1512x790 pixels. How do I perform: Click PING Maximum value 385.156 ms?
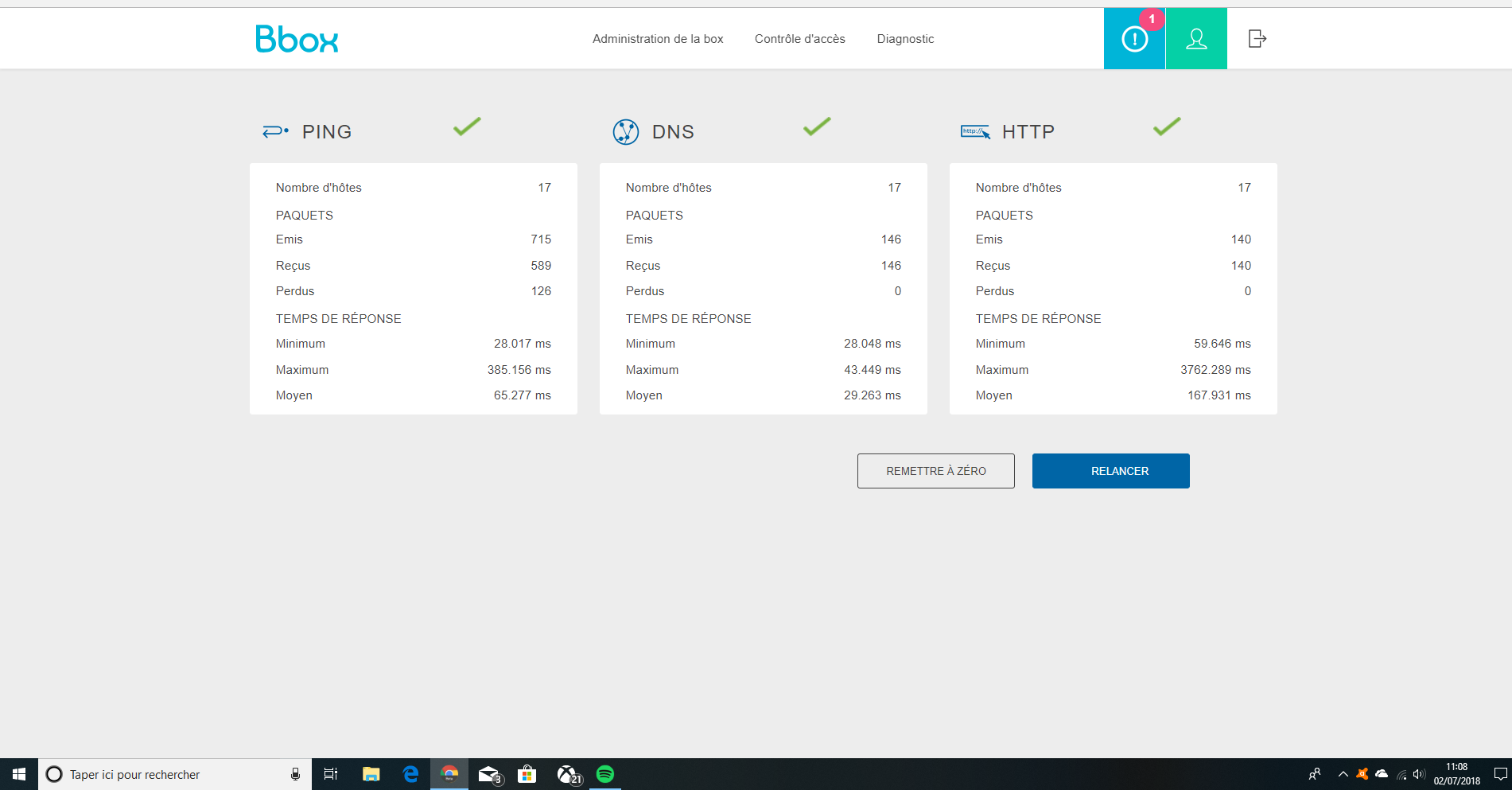coord(519,370)
